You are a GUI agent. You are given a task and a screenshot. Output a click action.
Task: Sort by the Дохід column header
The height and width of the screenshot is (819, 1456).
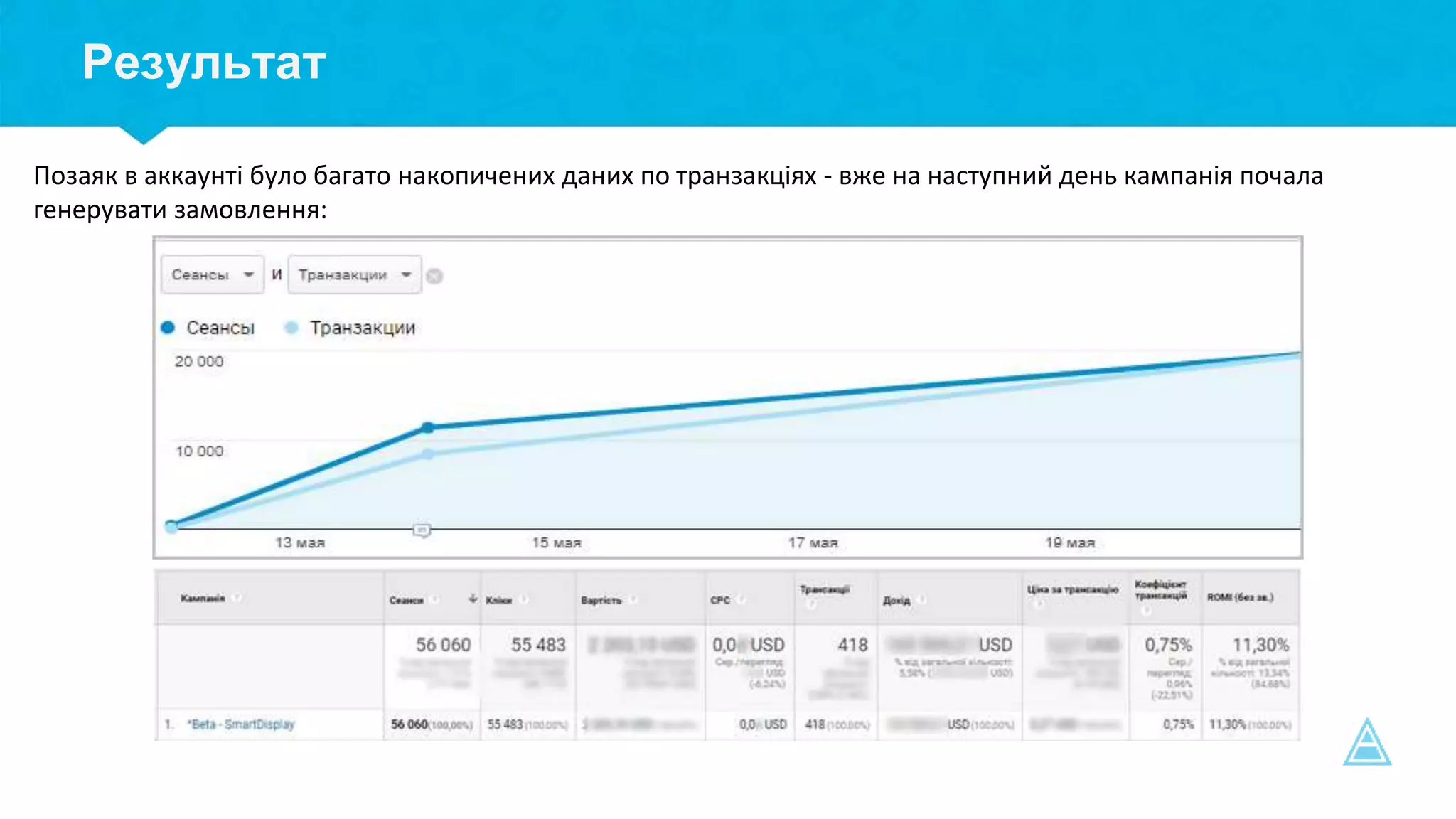coord(896,601)
